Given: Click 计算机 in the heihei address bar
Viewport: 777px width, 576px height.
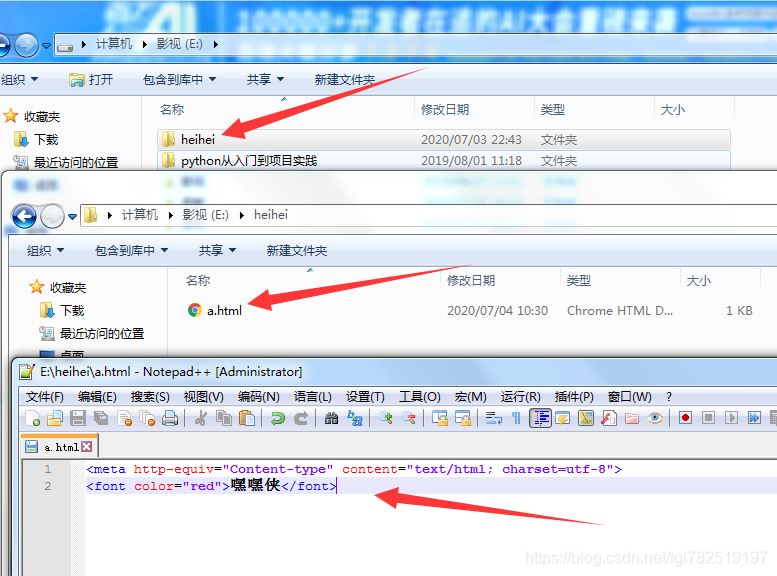Looking at the screenshot, I should pos(140,215).
